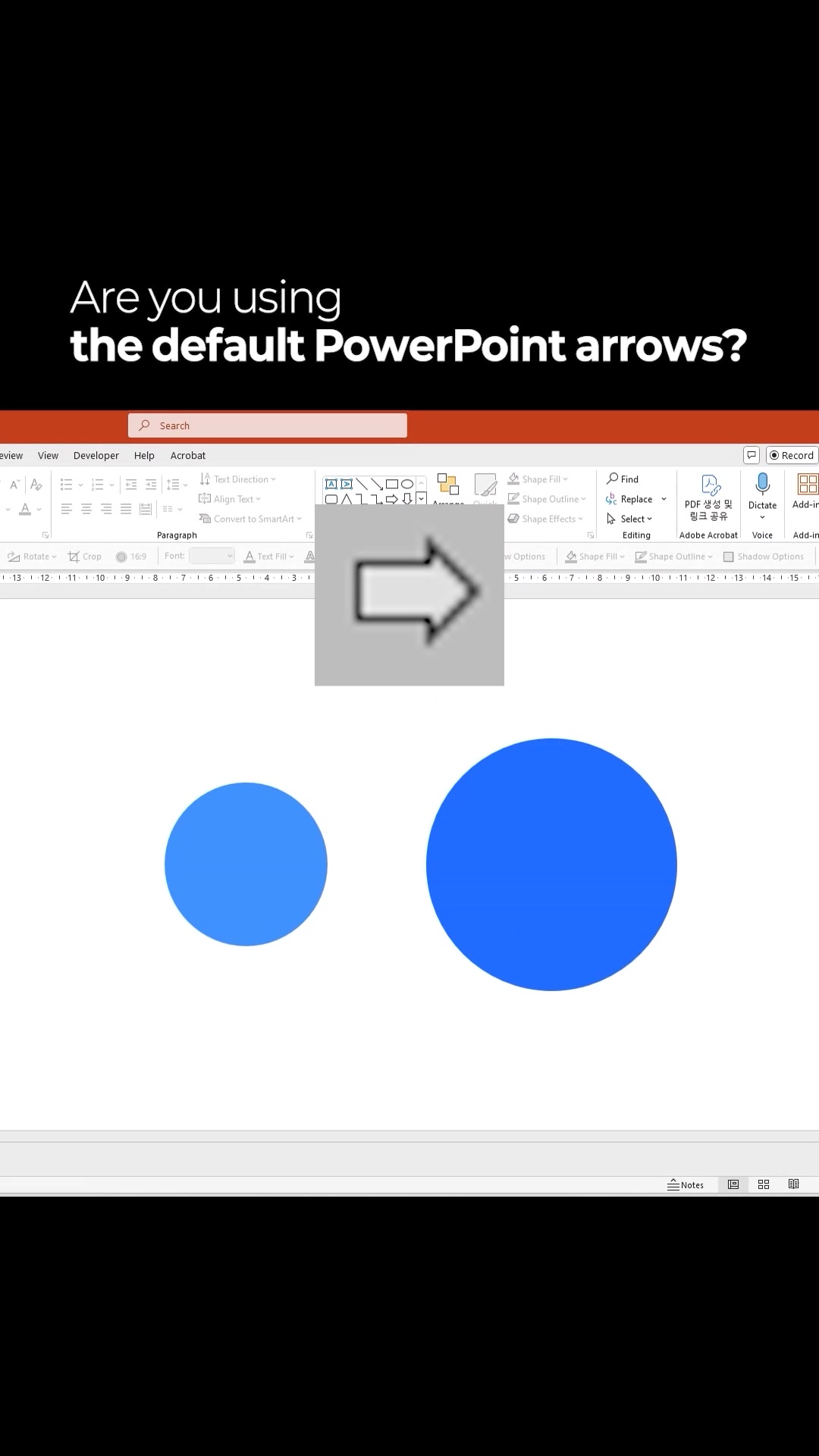819x1456 pixels.
Task: Open the Replace dropdown arrow
Action: [x=664, y=499]
